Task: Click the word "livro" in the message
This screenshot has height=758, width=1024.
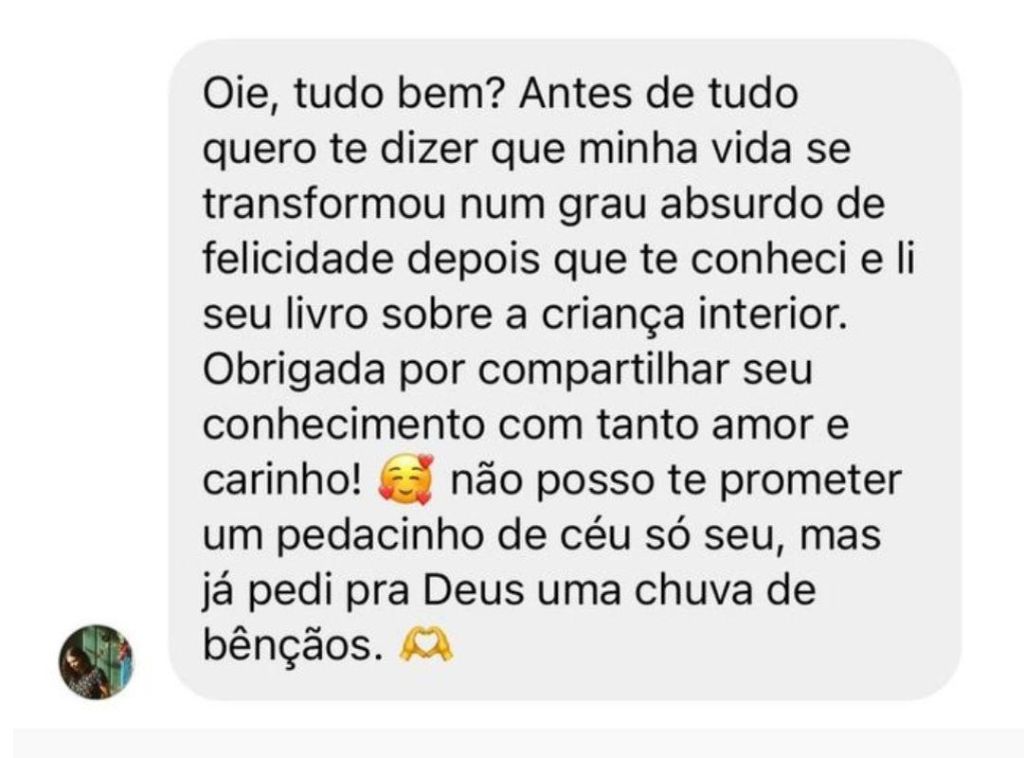Action: [x=327, y=315]
